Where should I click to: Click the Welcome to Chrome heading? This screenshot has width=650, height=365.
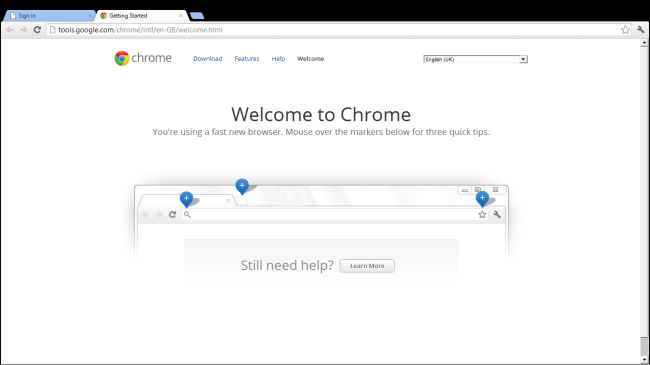pos(321,114)
